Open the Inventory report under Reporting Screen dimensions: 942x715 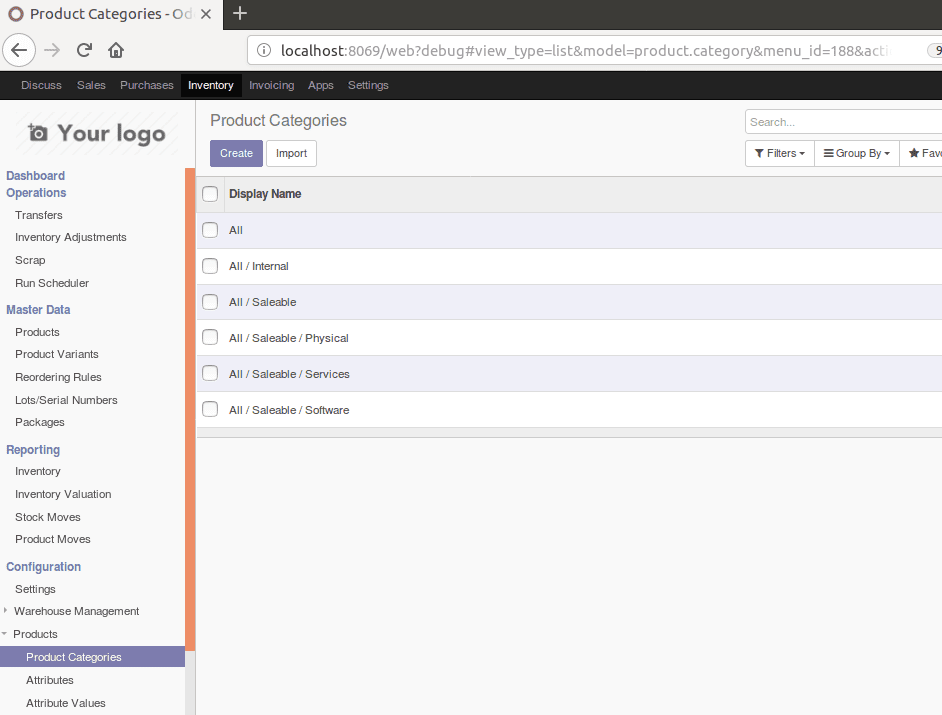(38, 471)
